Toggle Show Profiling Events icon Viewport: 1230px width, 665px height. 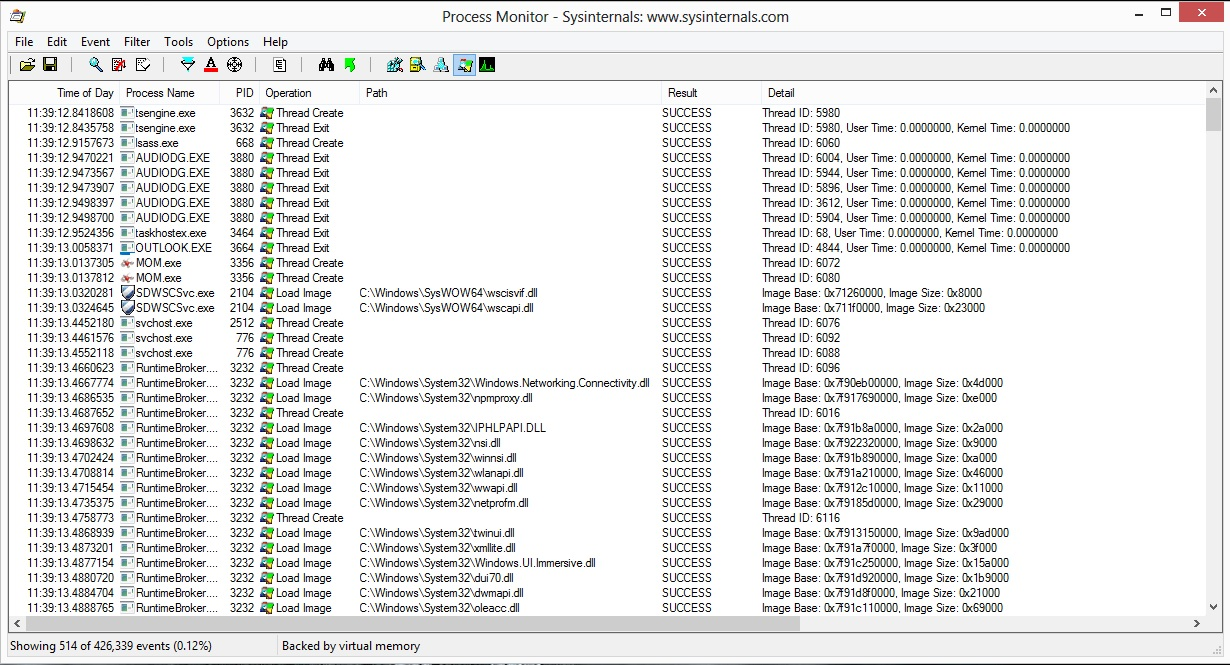tap(487, 65)
